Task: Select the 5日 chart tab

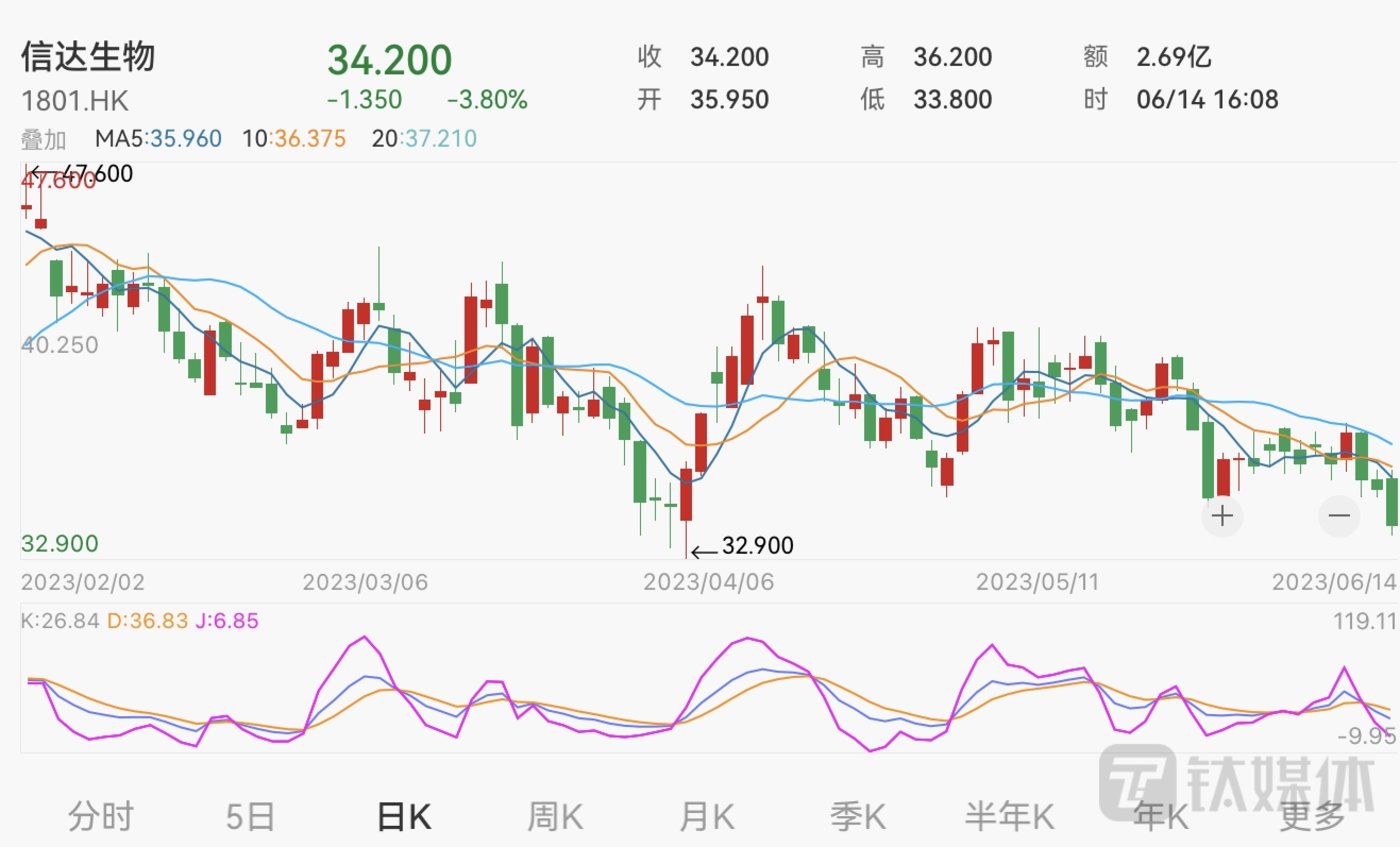Action: 250,816
